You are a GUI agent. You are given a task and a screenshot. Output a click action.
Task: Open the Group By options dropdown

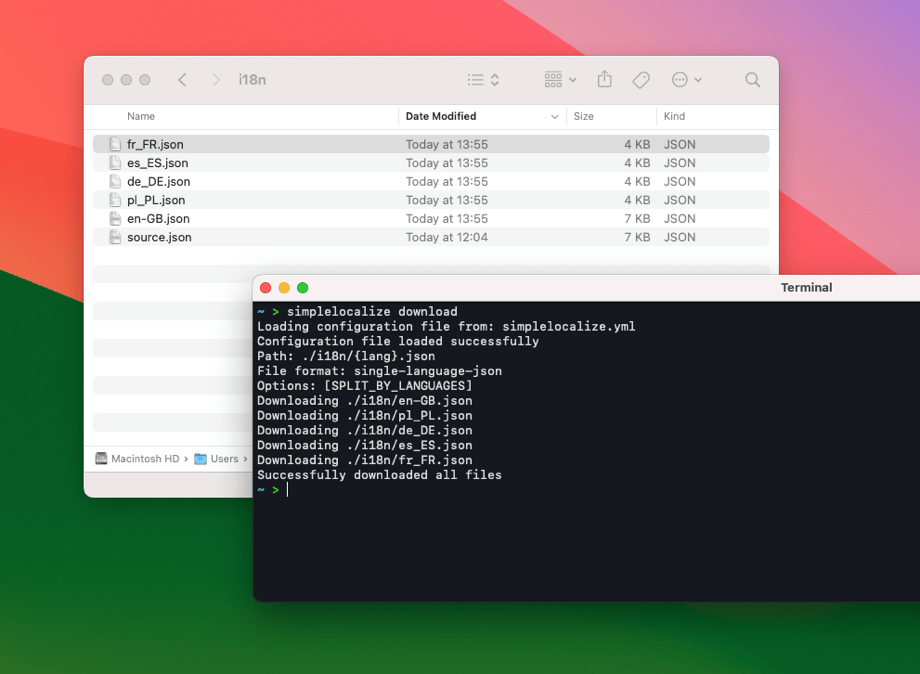pos(560,80)
